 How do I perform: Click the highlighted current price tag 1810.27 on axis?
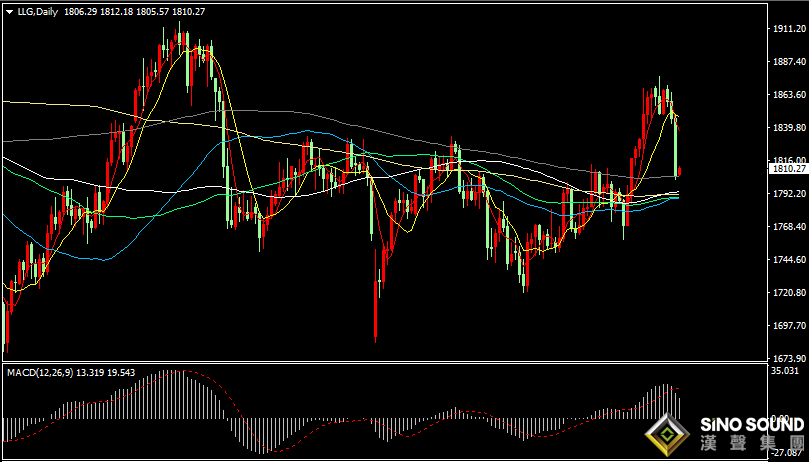tap(788, 169)
